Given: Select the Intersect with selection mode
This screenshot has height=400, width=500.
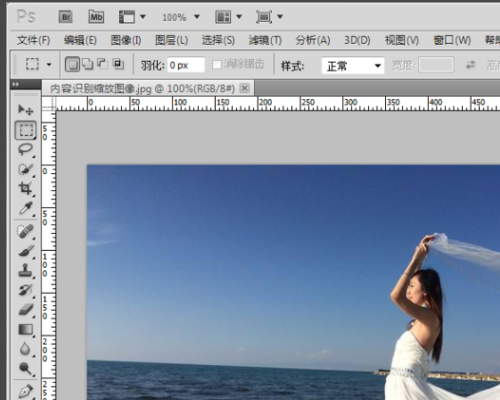Looking at the screenshot, I should [118, 64].
